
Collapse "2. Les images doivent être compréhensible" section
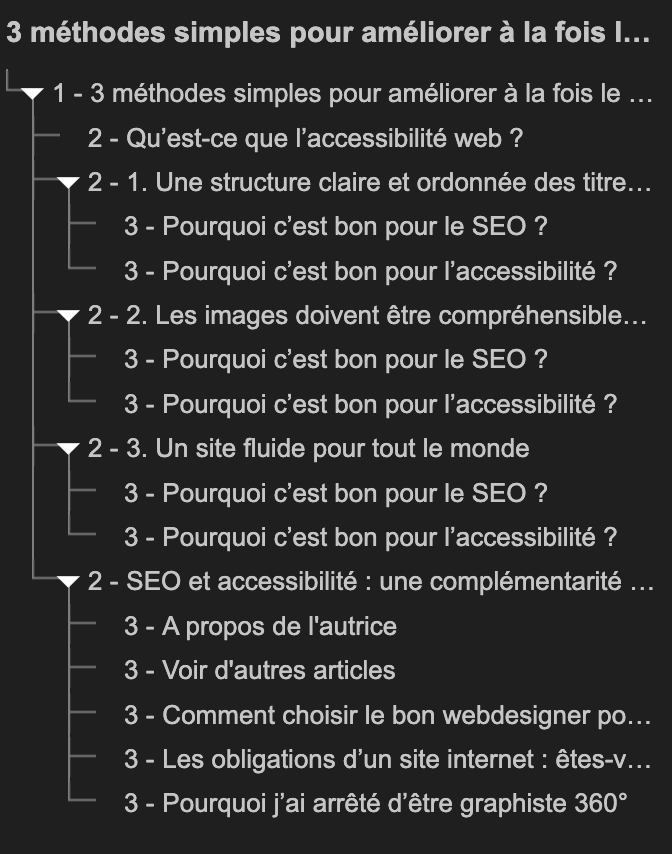(69, 315)
